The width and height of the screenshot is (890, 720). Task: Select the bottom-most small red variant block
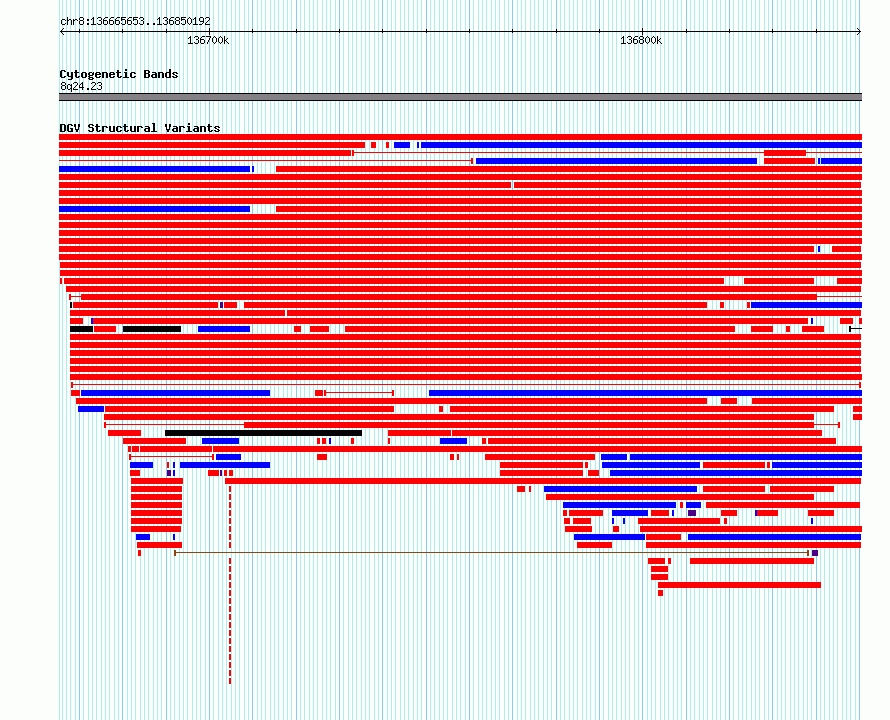(661, 593)
